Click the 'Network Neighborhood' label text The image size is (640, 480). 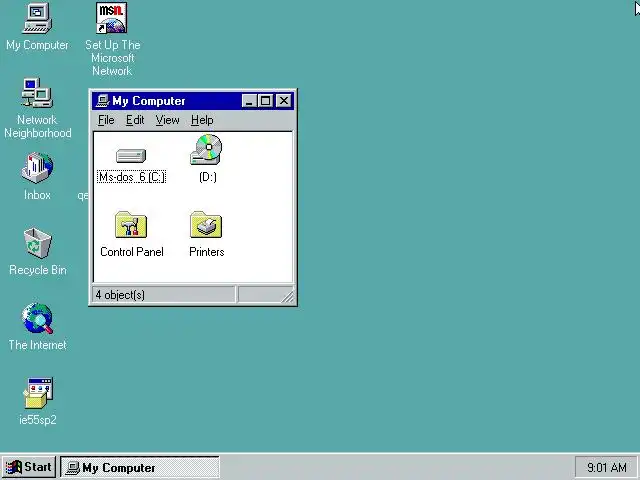38,126
